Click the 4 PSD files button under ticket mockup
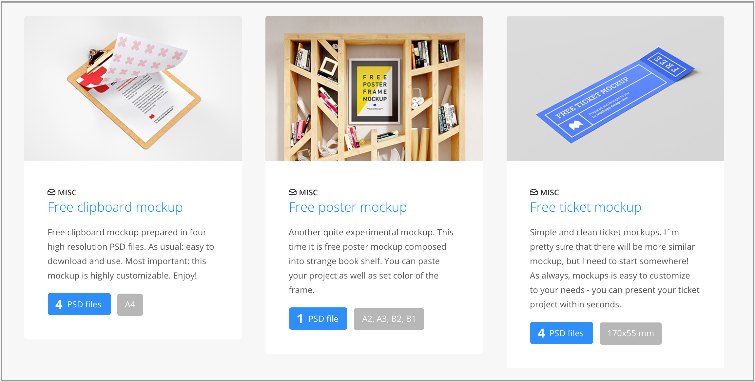 (x=561, y=333)
